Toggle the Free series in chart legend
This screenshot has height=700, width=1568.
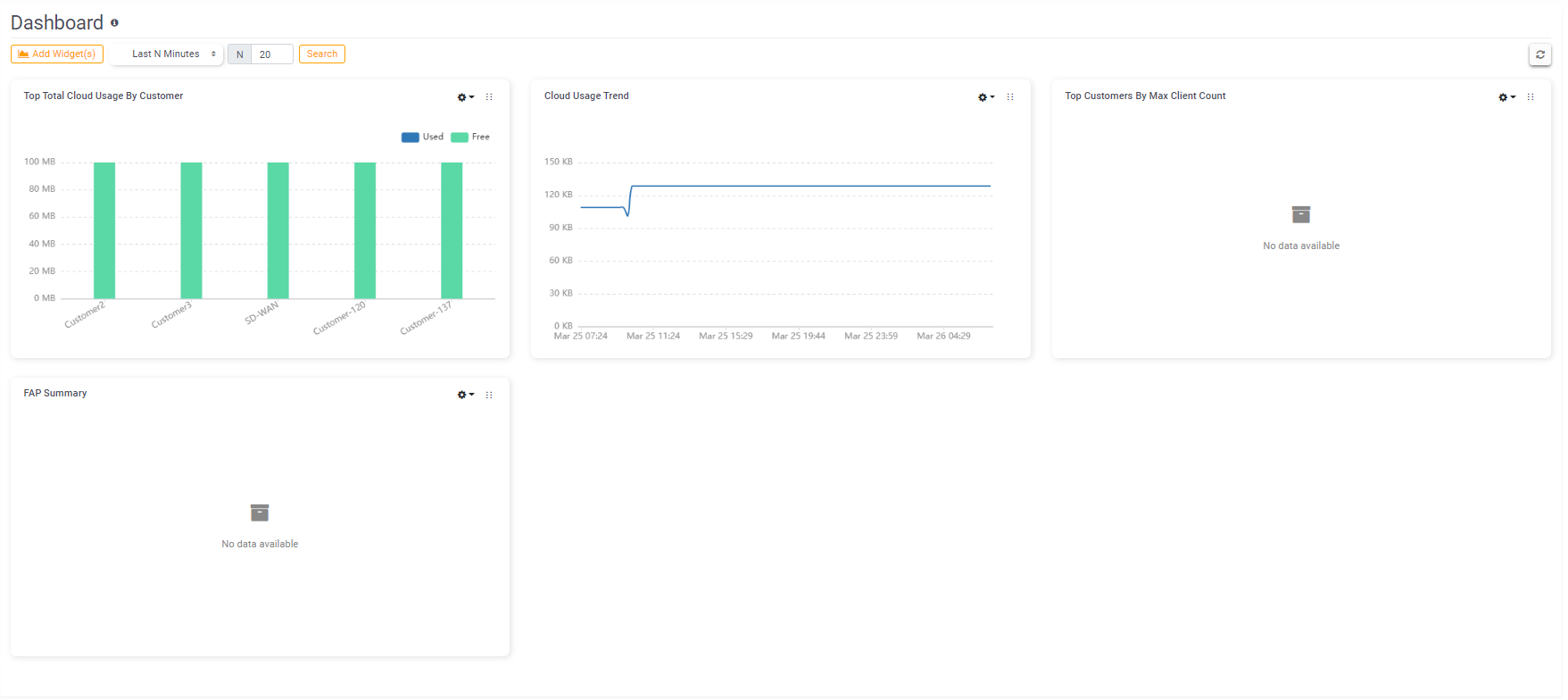(x=470, y=137)
